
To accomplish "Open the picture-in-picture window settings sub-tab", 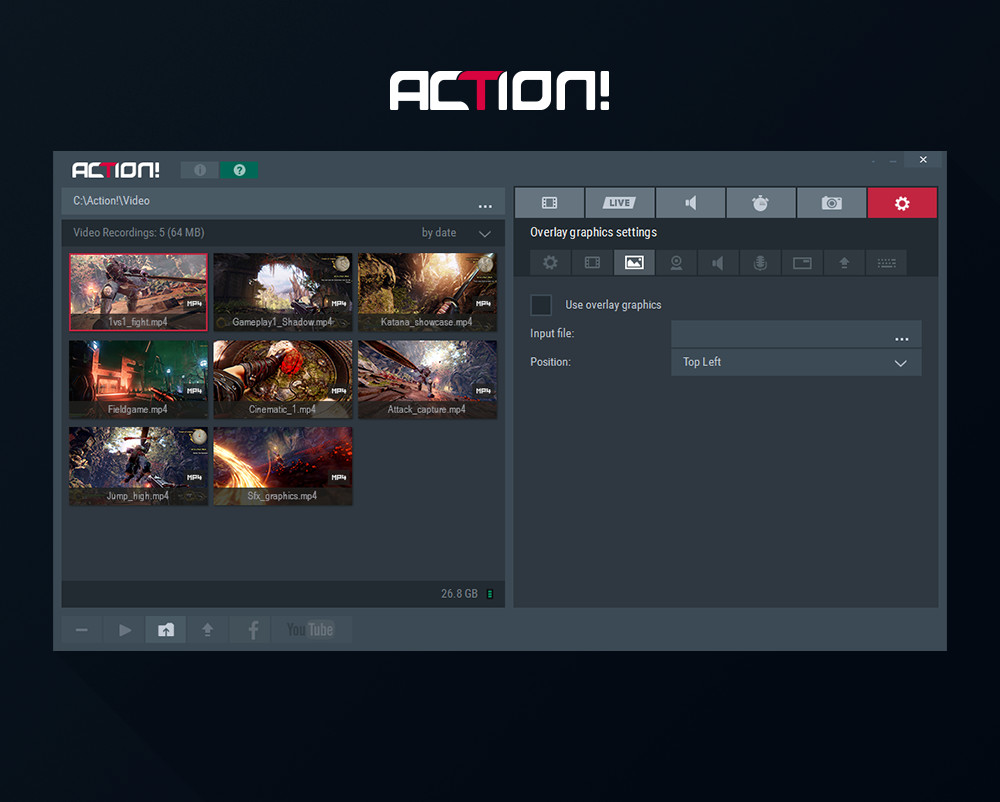I will point(802,263).
